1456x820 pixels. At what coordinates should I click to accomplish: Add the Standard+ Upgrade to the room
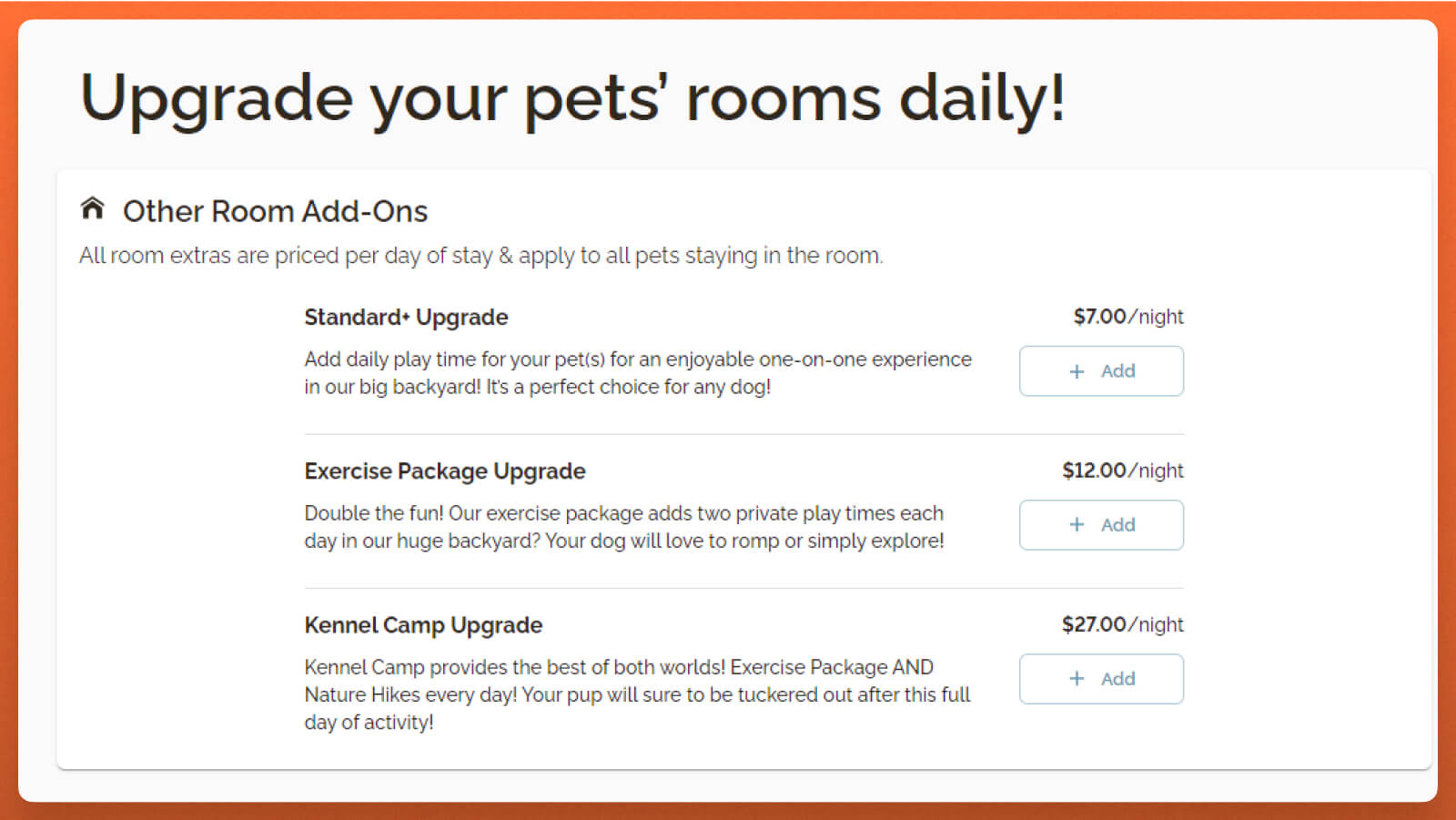pos(1101,371)
